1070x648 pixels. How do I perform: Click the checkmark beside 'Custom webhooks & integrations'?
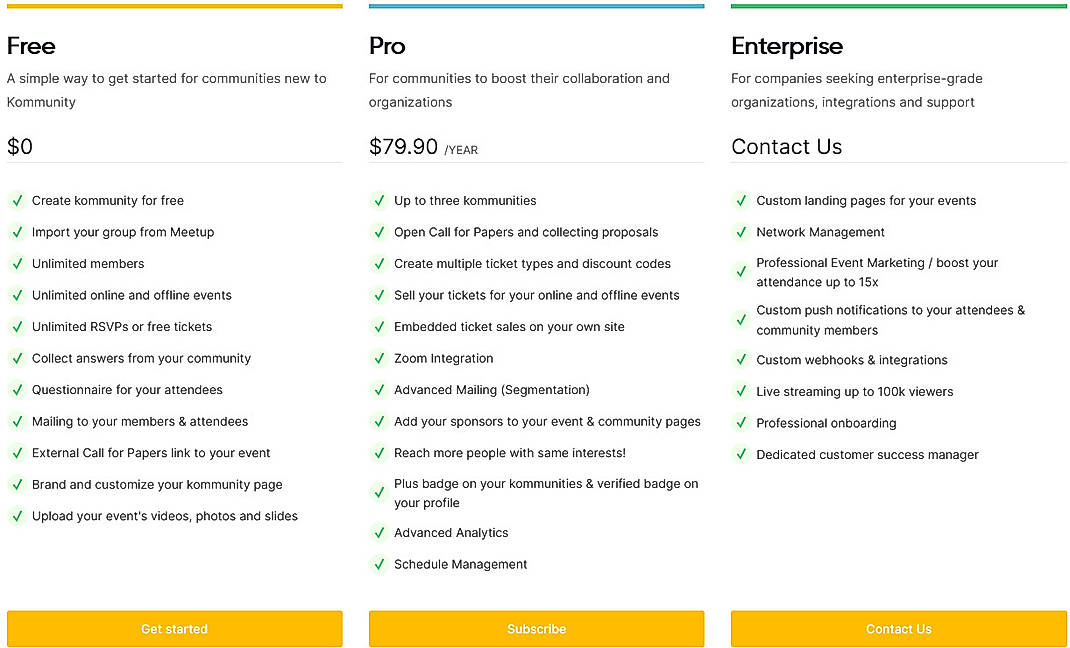click(741, 360)
